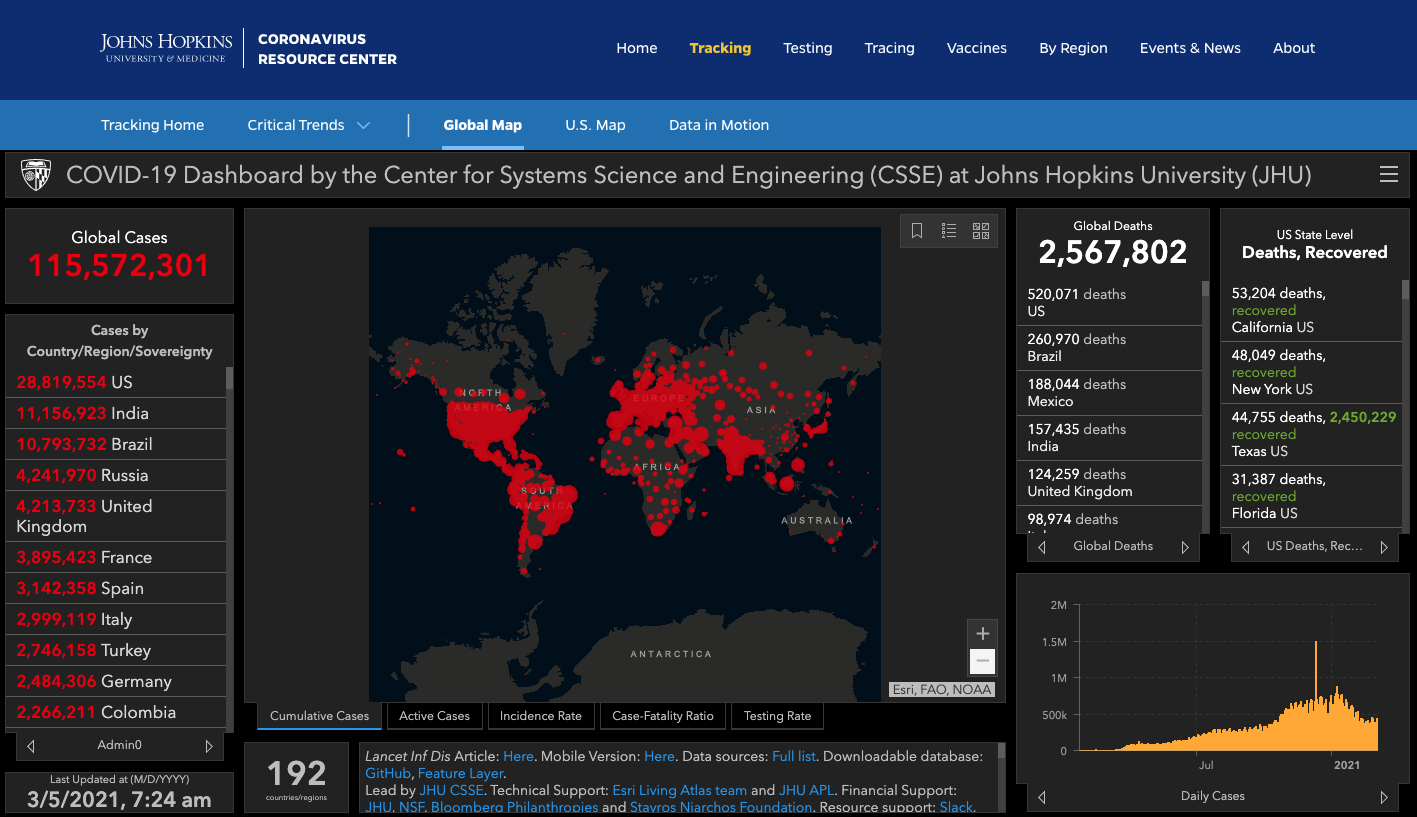This screenshot has width=1417, height=817.
Task: Select the Incidence Rate map tab
Action: (540, 716)
